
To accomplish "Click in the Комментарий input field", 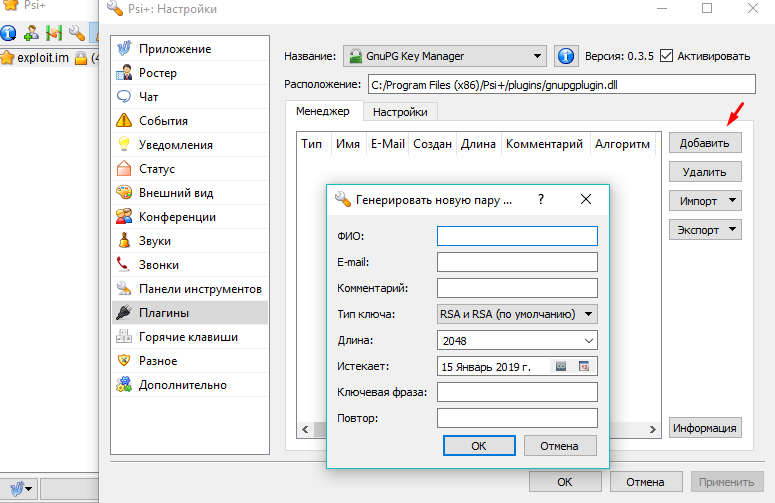I will (x=517, y=288).
